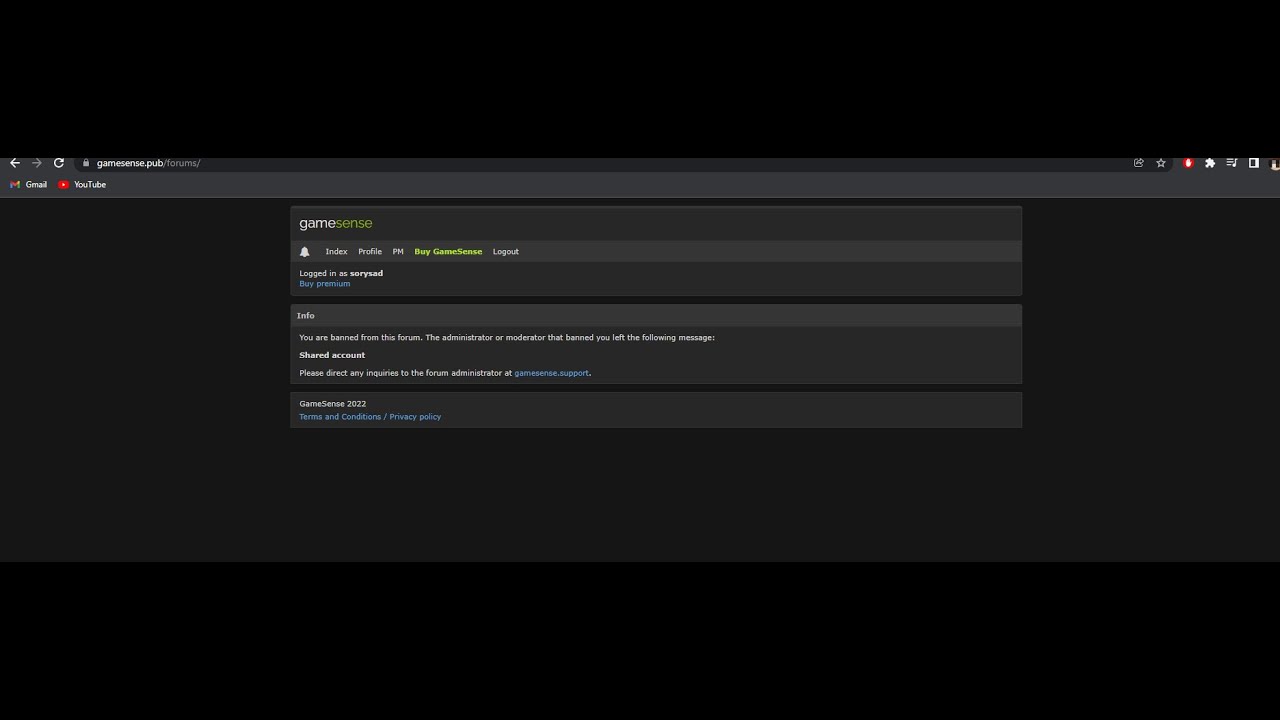Screen dimensions: 1280x720
Task: Click the sorysad username text
Action: click(x=366, y=273)
